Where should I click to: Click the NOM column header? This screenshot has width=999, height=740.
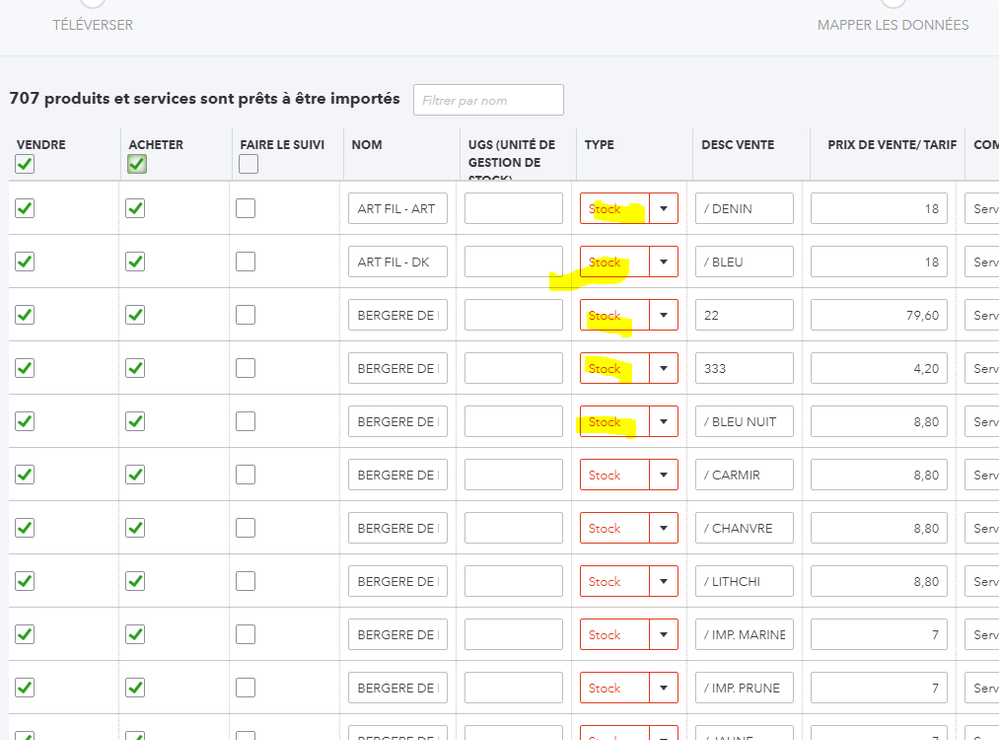tap(367, 145)
